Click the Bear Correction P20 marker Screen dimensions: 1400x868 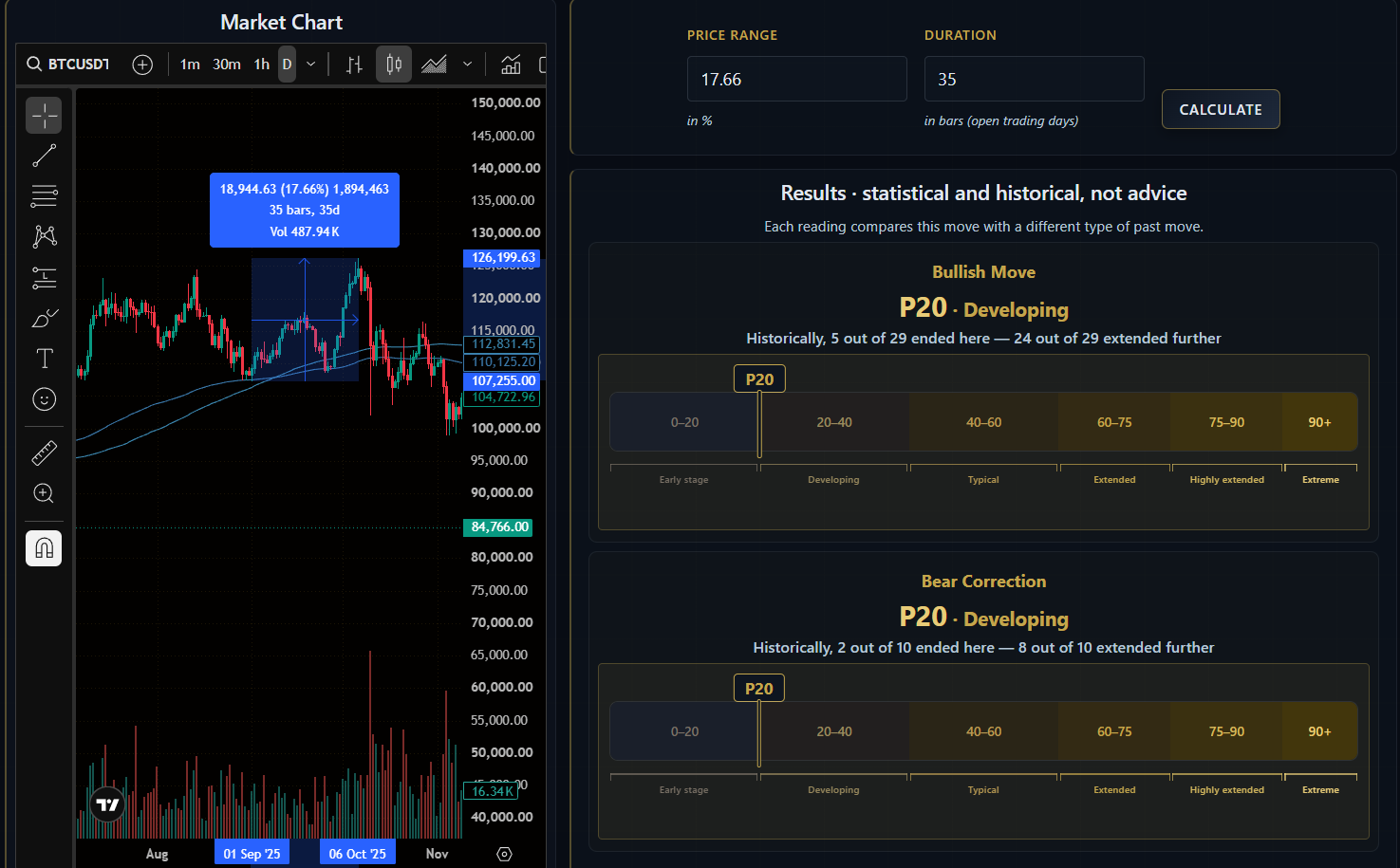[759, 688]
